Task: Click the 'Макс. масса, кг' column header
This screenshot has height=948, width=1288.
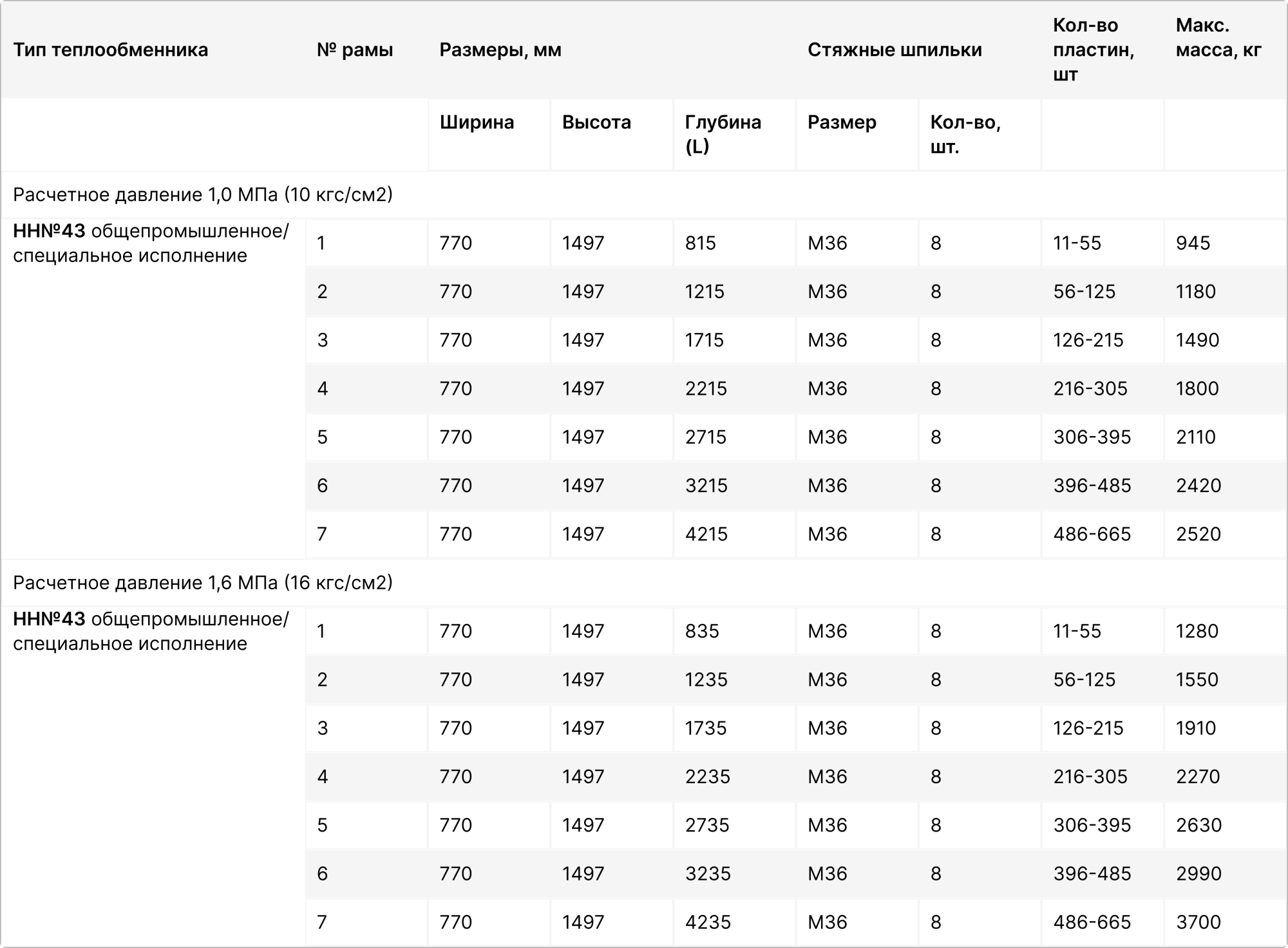Action: 1218,38
